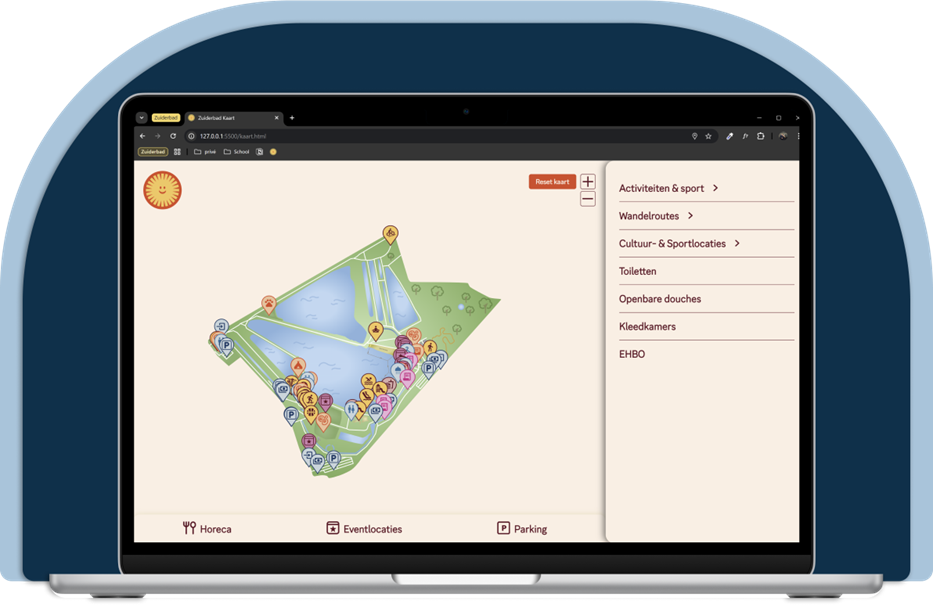Click the hiker map pin
Screen dimensions: 933x605
(x=429, y=348)
